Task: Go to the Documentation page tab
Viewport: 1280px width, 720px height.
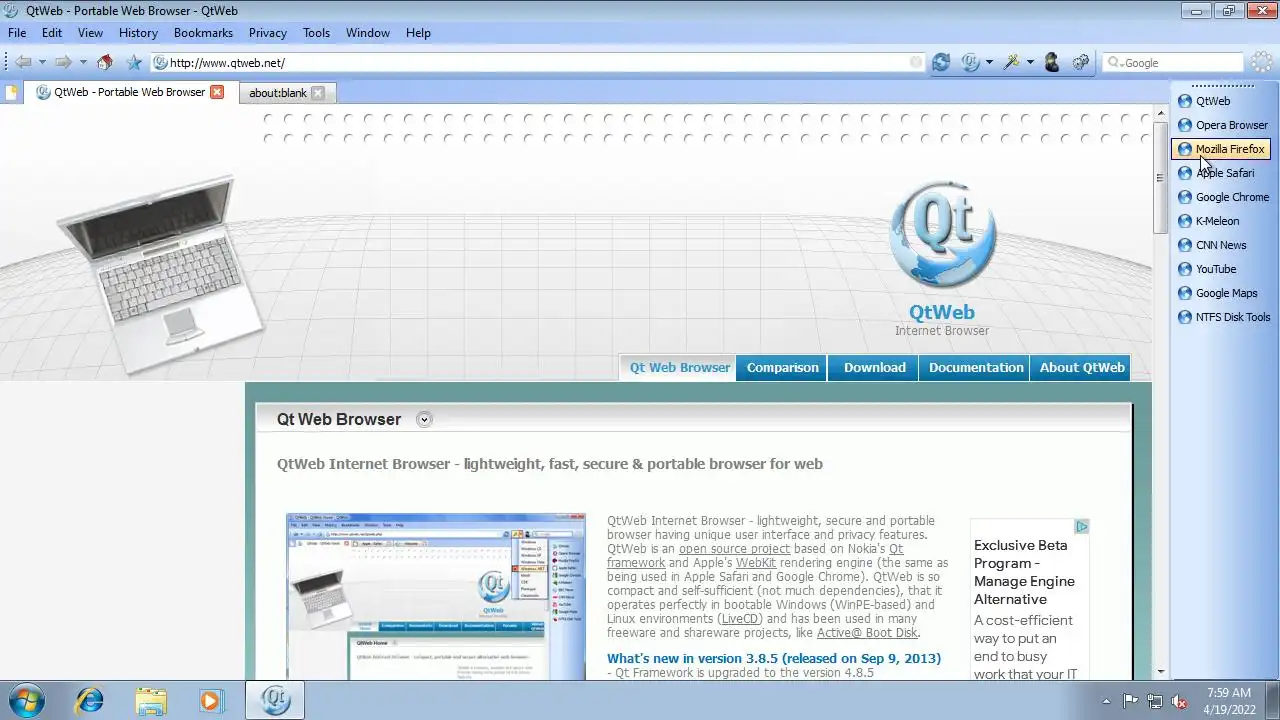Action: point(976,367)
